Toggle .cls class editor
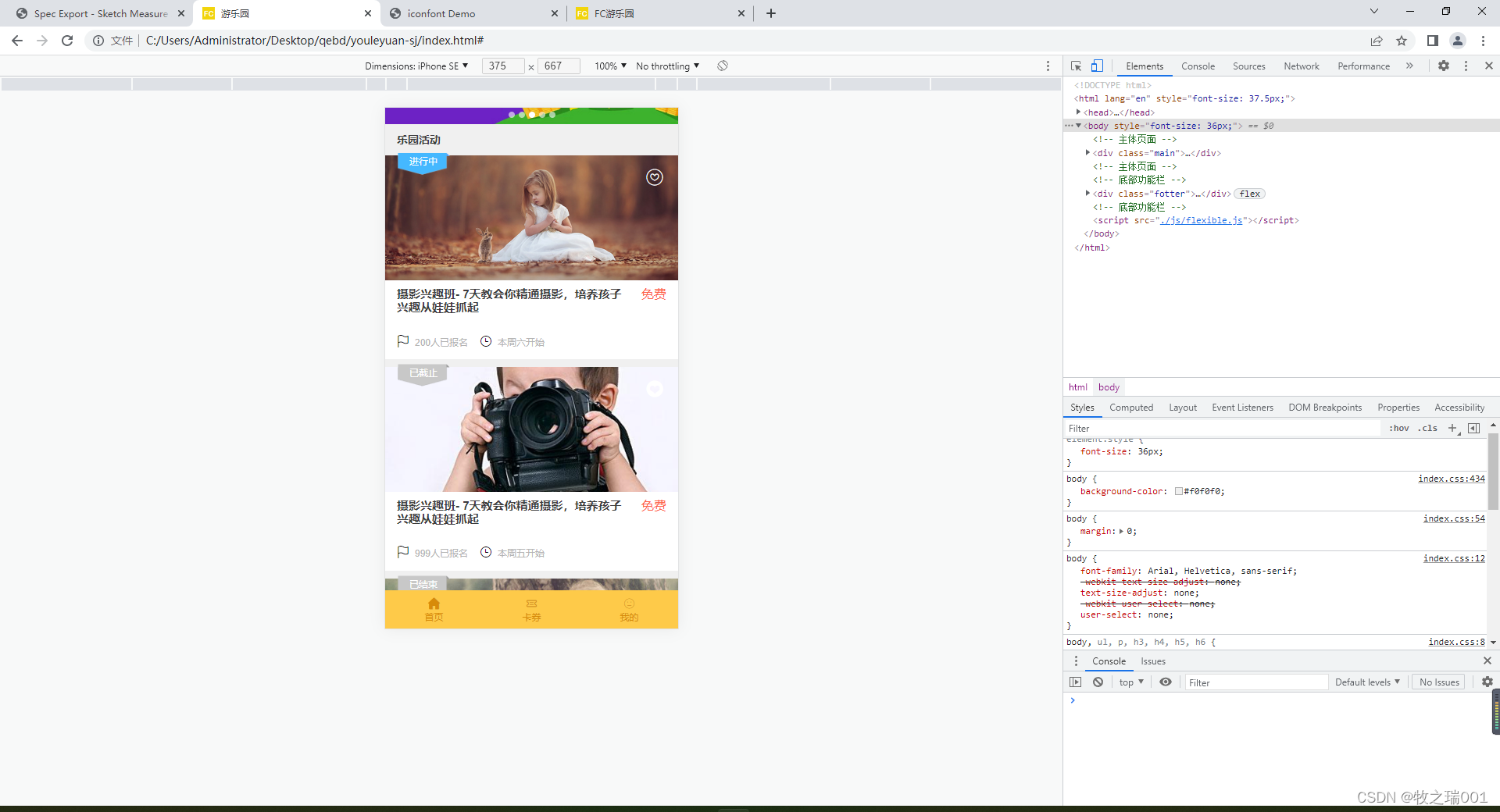This screenshot has width=1500, height=812. click(1428, 428)
